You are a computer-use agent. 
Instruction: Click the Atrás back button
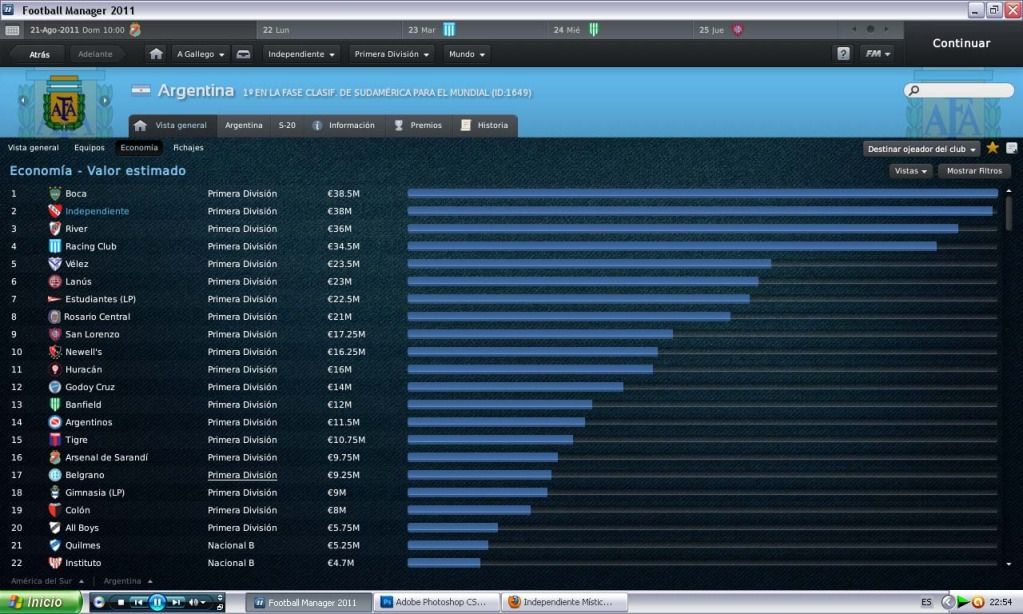[39, 55]
